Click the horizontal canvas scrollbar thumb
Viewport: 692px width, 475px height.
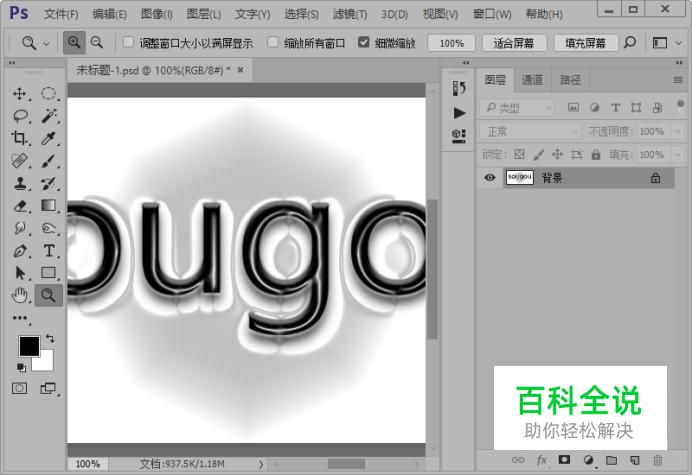[x=346, y=464]
